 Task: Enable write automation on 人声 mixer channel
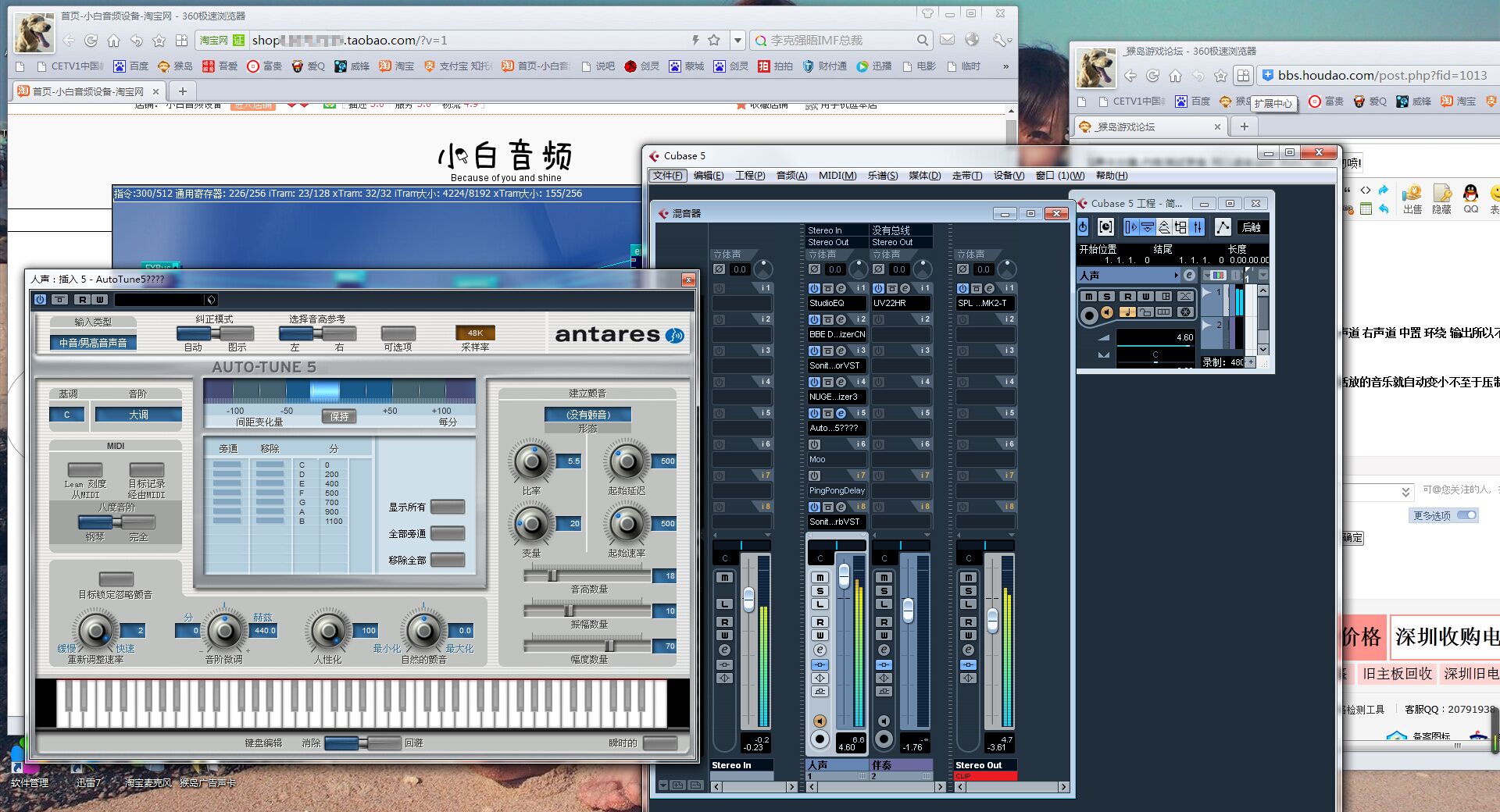[820, 636]
